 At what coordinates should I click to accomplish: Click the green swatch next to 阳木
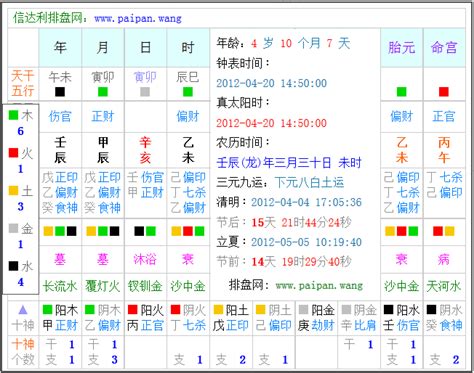coord(48,310)
